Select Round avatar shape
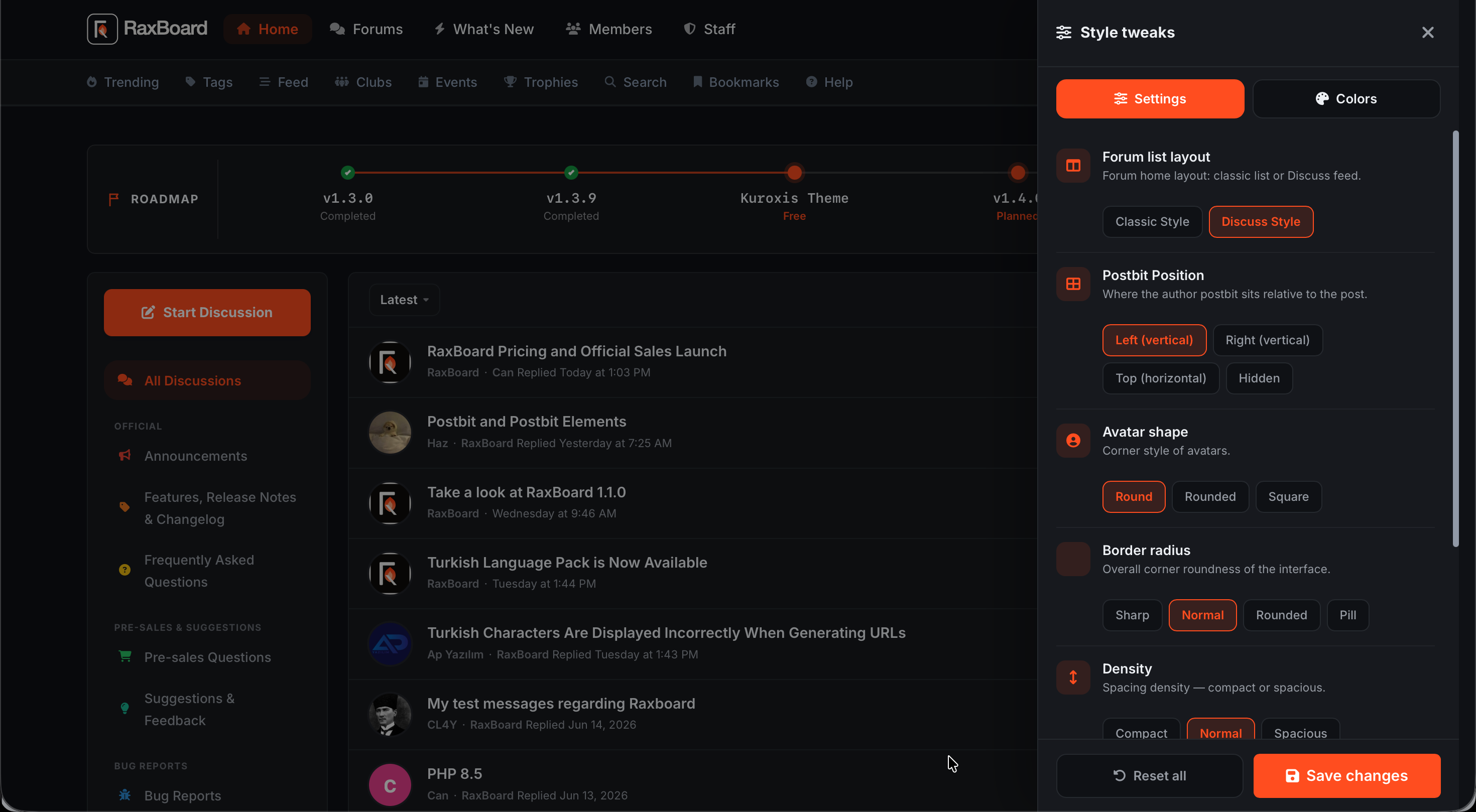Viewport: 1476px width, 812px height. pyautogui.click(x=1134, y=496)
